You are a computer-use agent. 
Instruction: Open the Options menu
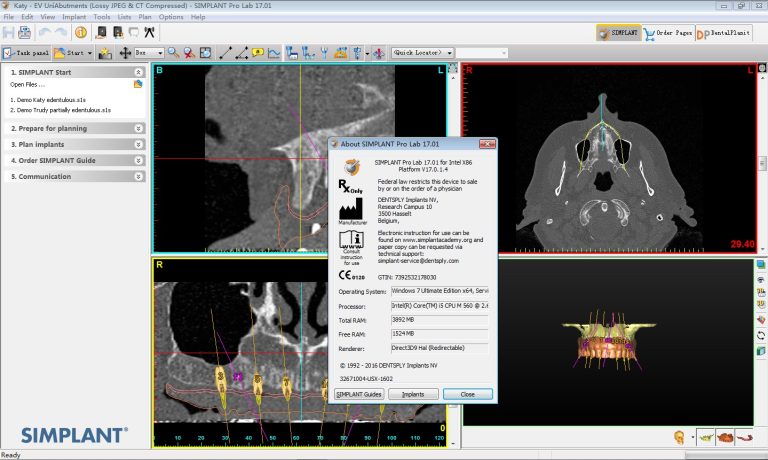[x=171, y=17]
